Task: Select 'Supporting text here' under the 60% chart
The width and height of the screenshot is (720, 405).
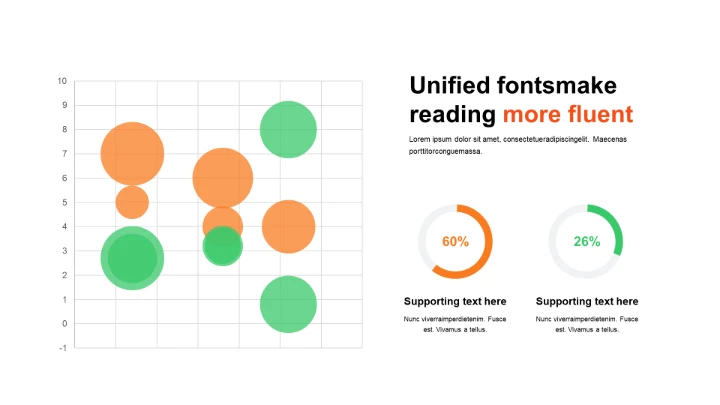Action: click(x=455, y=301)
